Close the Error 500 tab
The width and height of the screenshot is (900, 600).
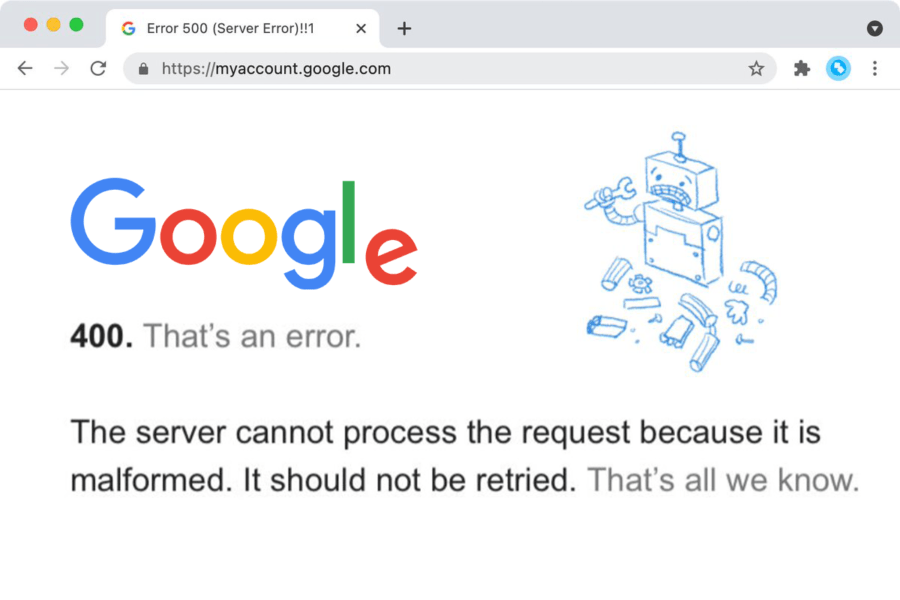click(x=361, y=28)
